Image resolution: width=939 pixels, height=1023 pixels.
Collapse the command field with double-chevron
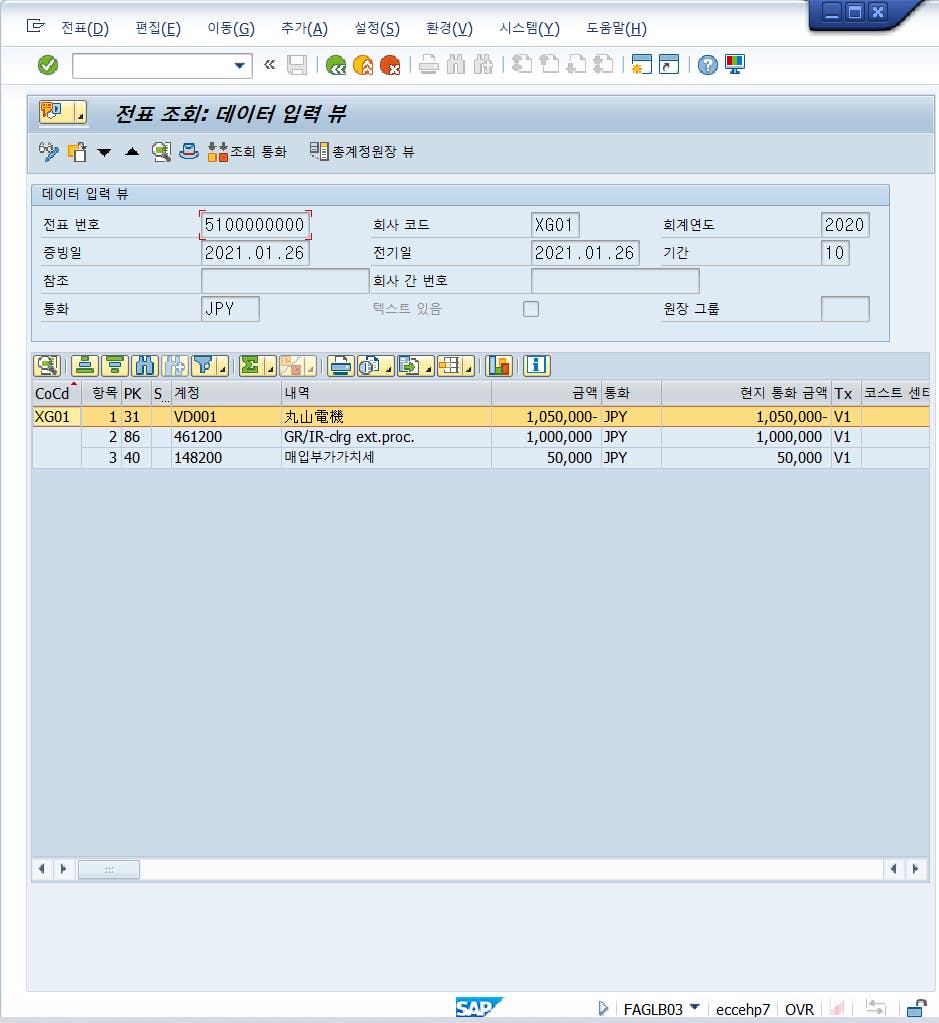coord(269,65)
